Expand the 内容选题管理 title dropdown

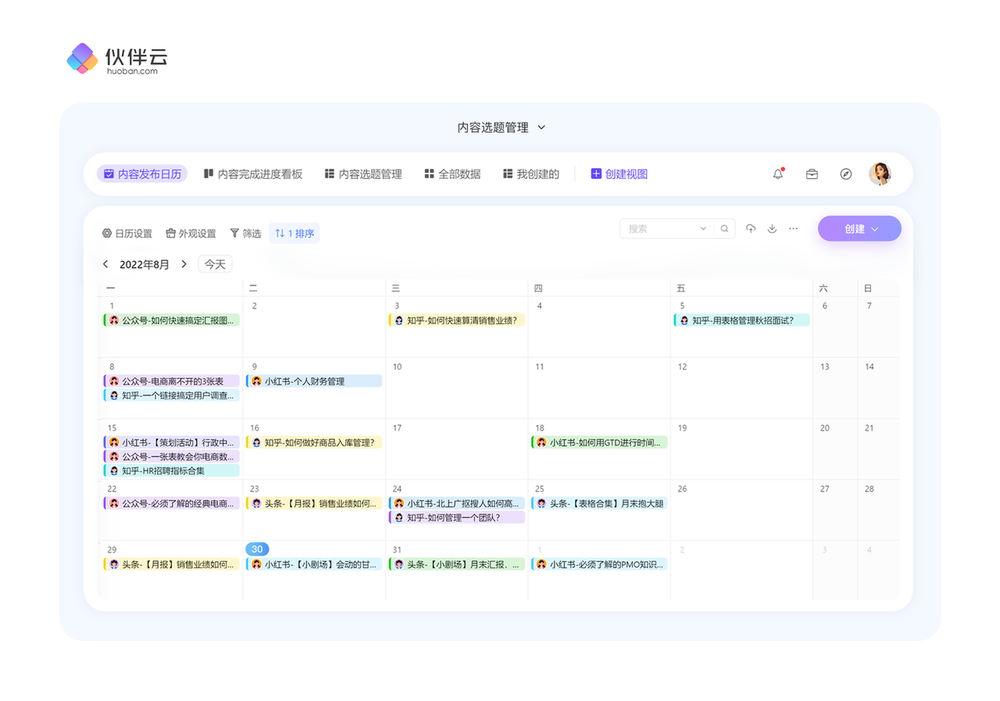click(542, 127)
